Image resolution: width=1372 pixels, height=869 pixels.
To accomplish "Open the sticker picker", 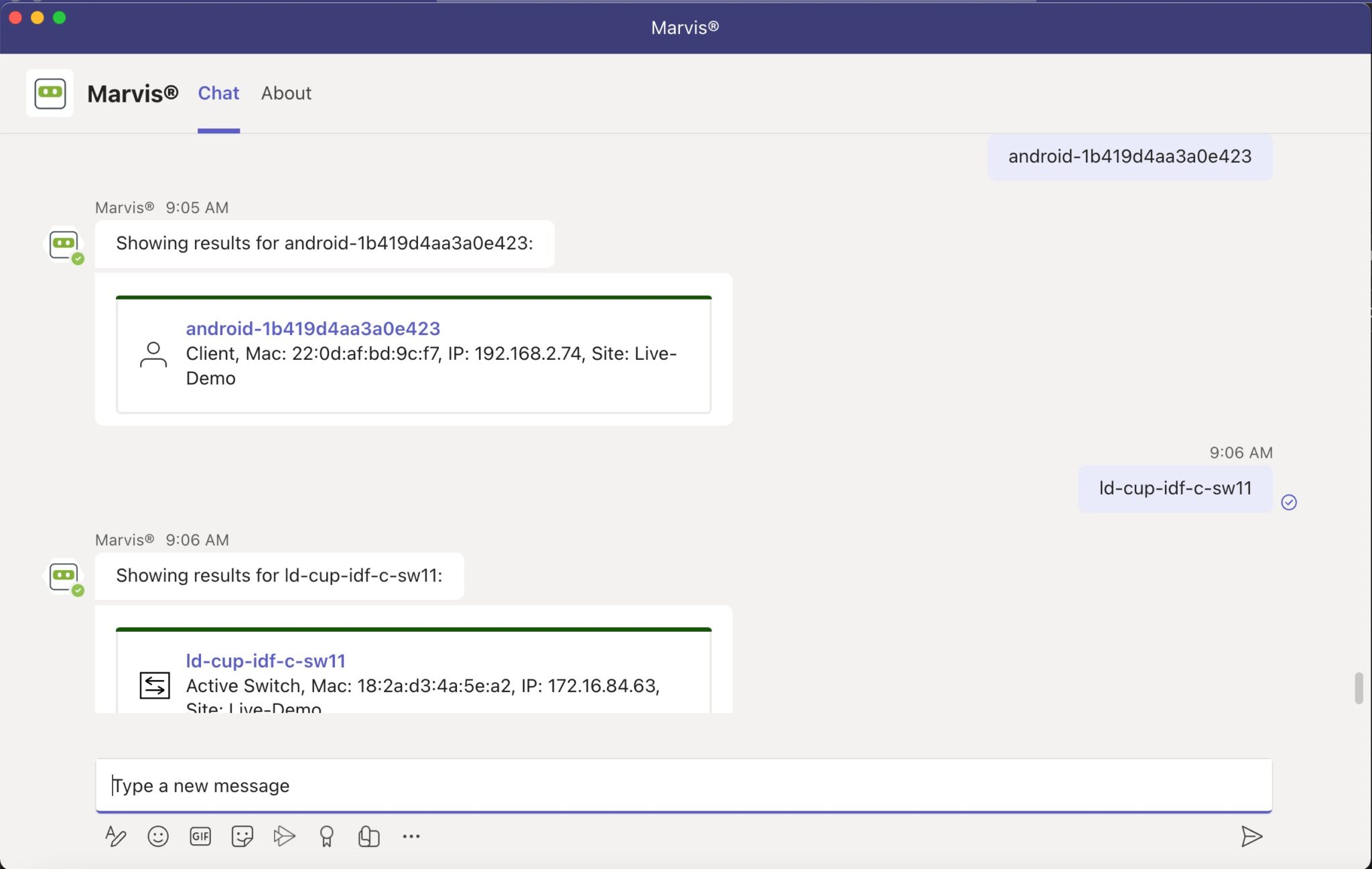I will pos(242,835).
